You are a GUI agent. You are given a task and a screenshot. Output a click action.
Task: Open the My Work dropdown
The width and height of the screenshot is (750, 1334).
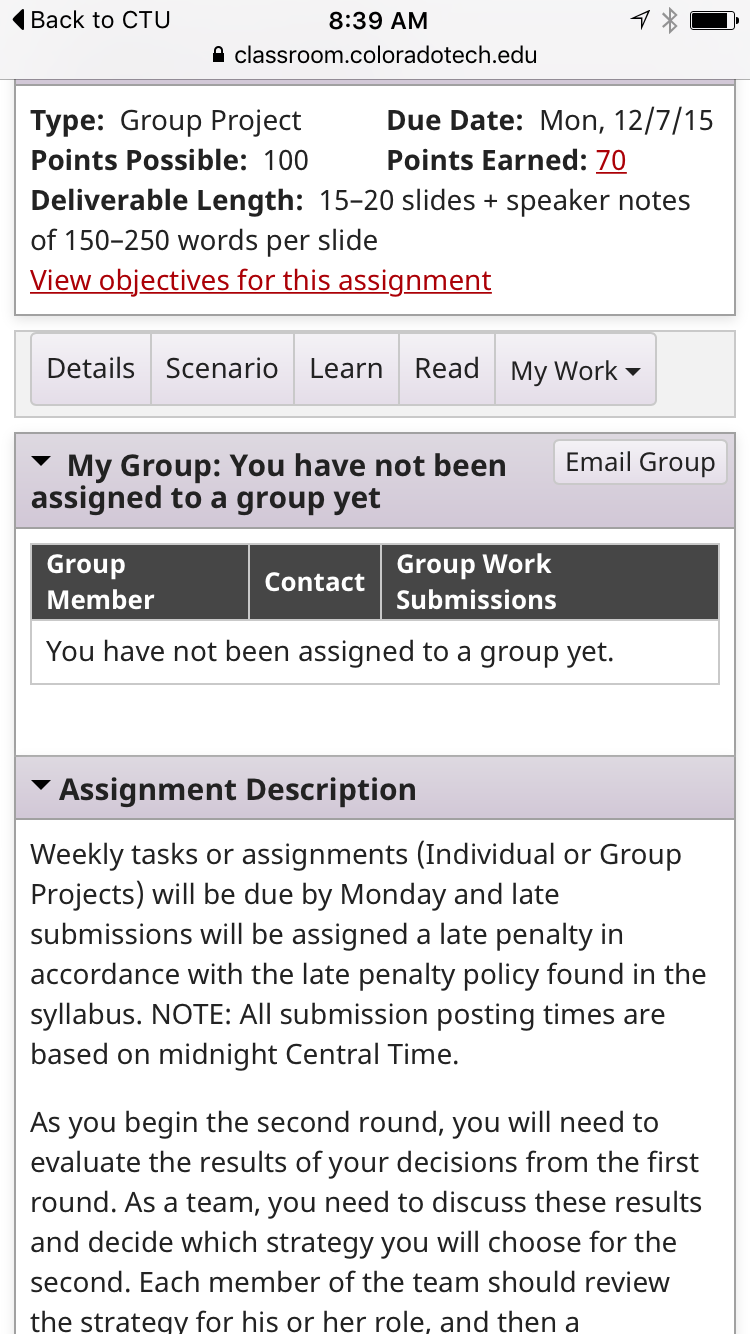click(575, 370)
